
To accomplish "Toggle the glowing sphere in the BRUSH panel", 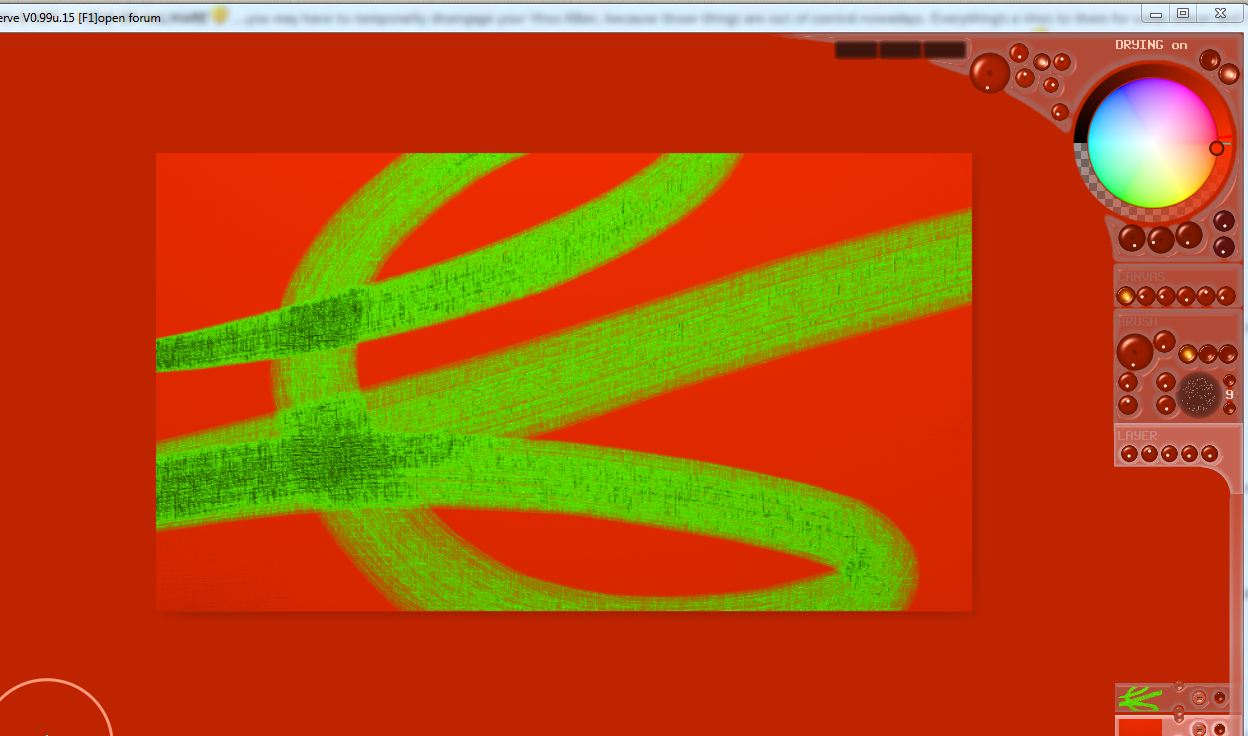I will coord(1187,353).
